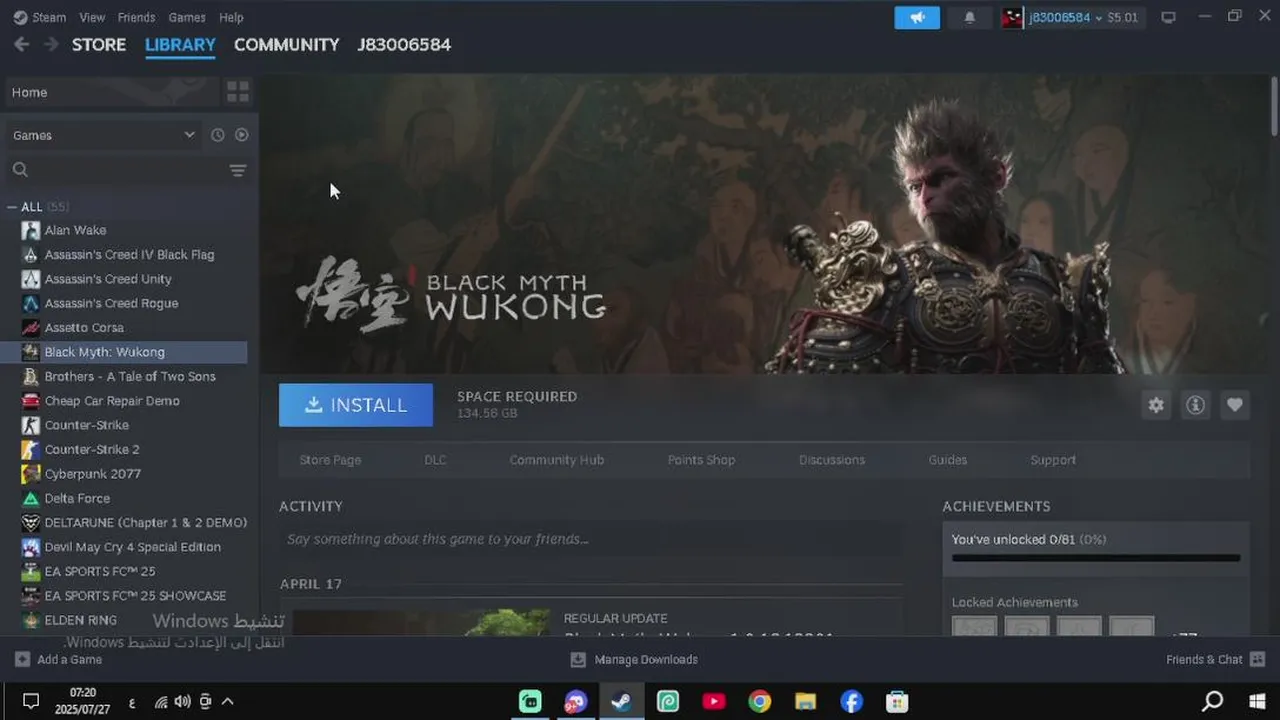Click the Alan Wake game icon

(31, 230)
